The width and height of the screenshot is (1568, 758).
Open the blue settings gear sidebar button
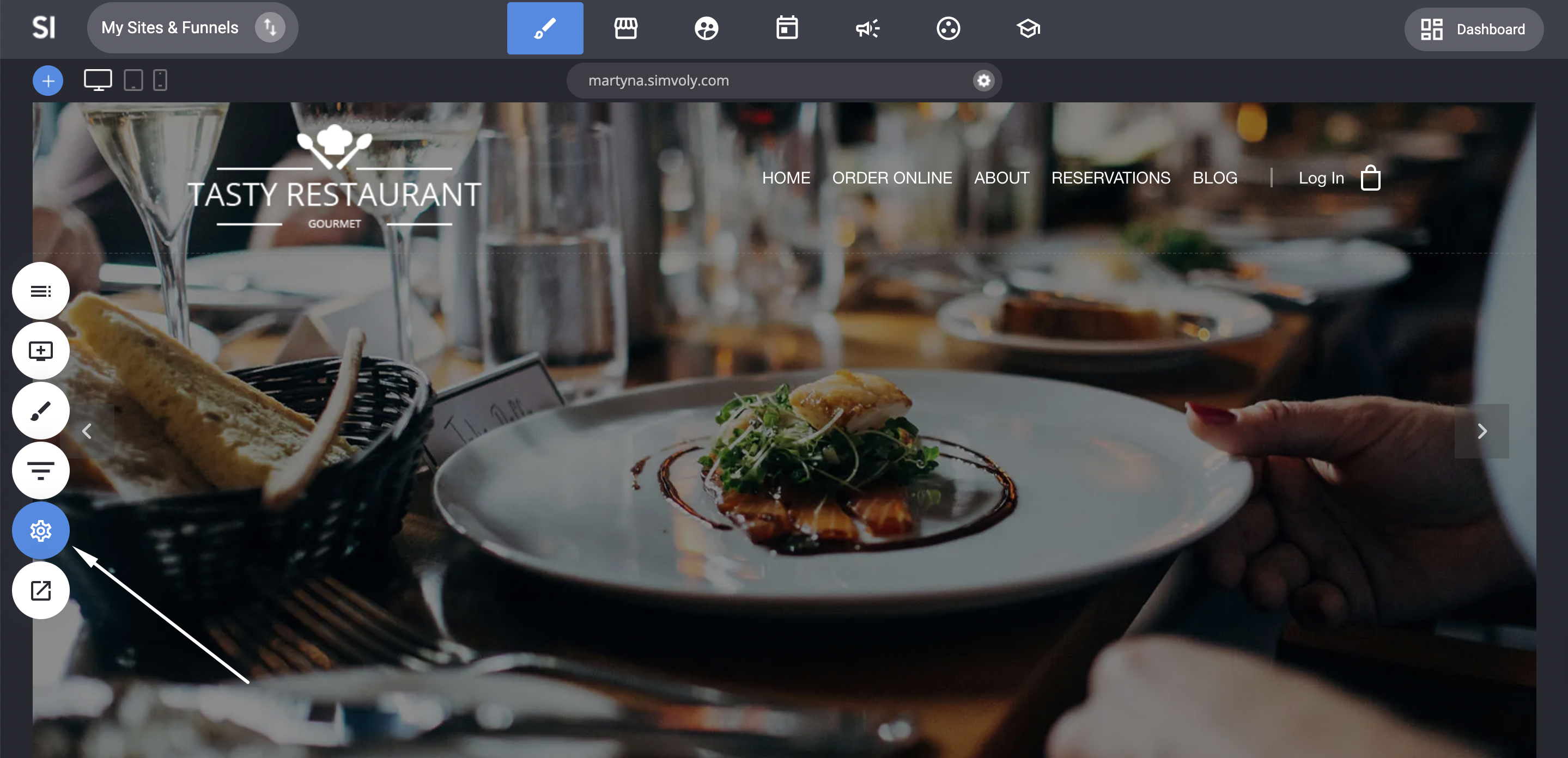pos(41,530)
